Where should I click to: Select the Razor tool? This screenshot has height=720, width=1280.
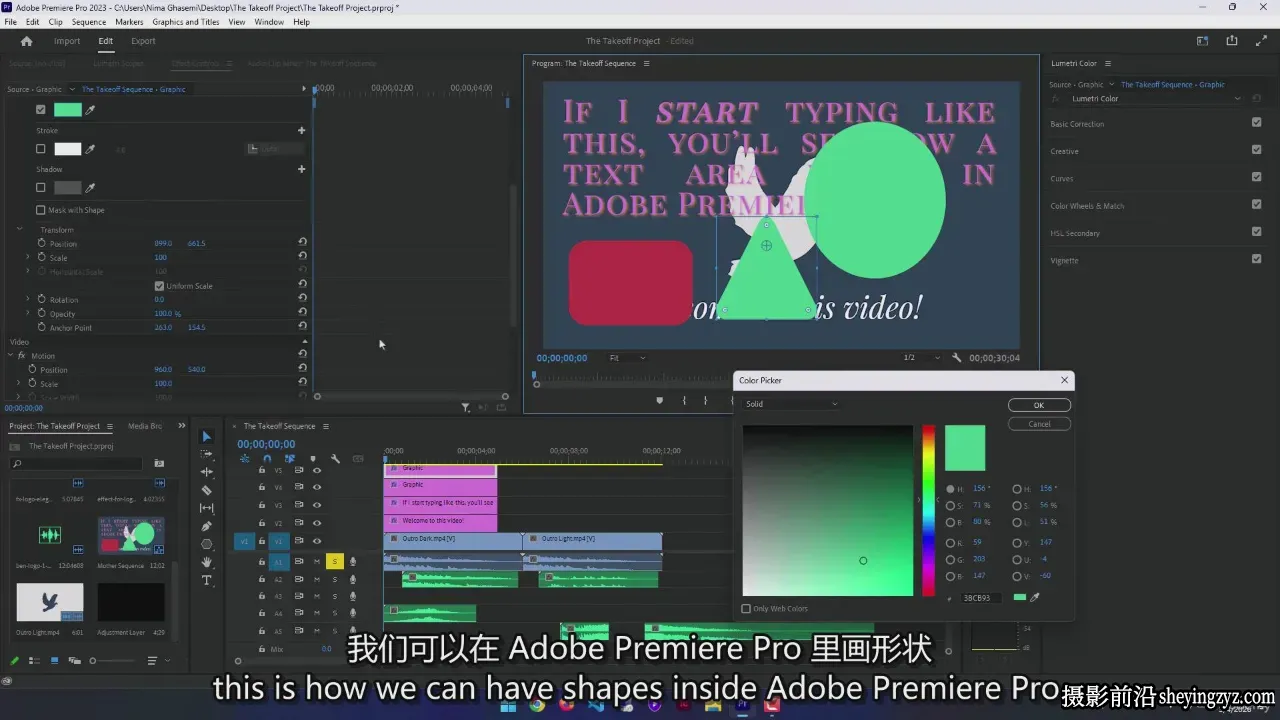207,491
